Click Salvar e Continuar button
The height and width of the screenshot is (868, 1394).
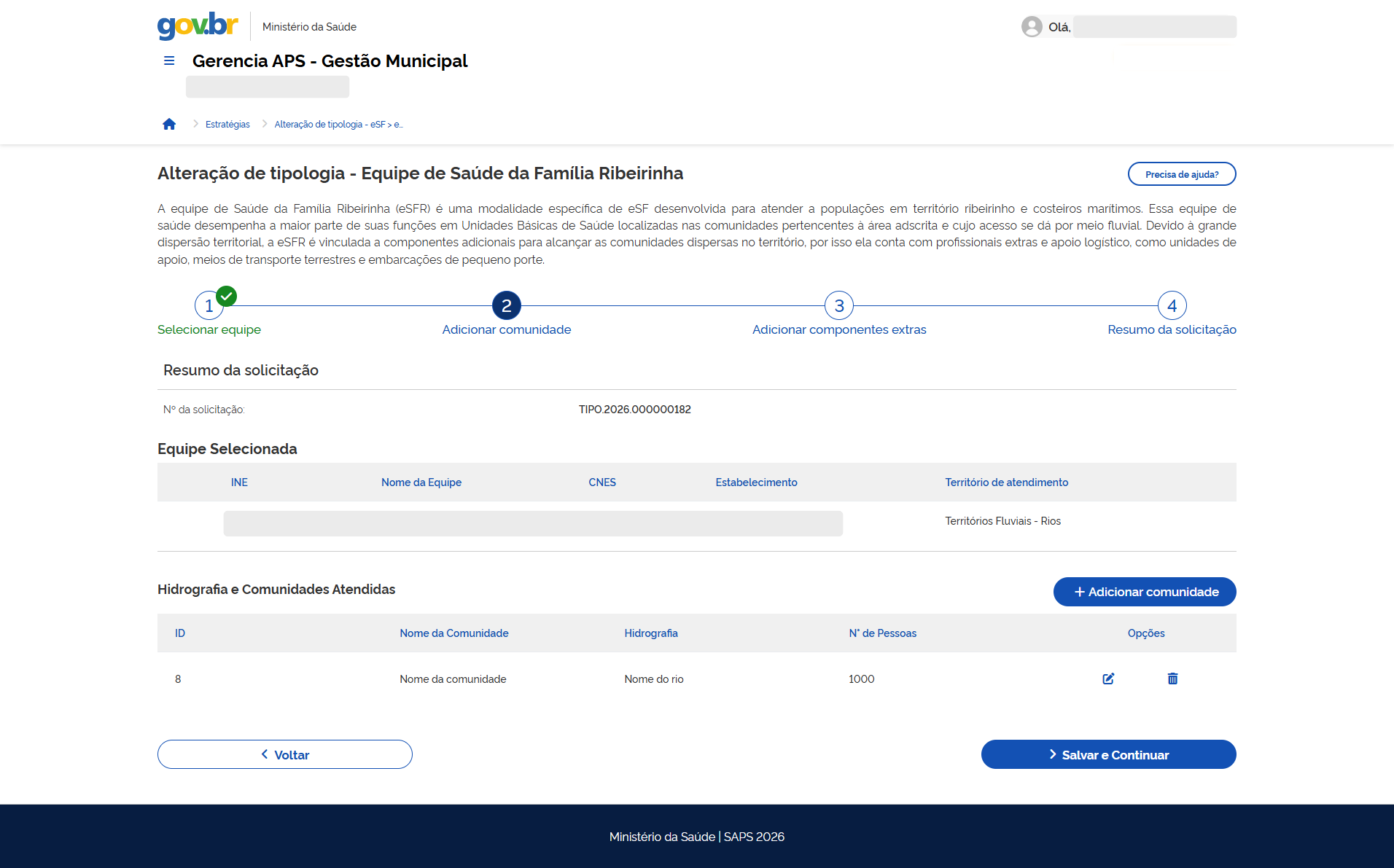[x=1108, y=754]
